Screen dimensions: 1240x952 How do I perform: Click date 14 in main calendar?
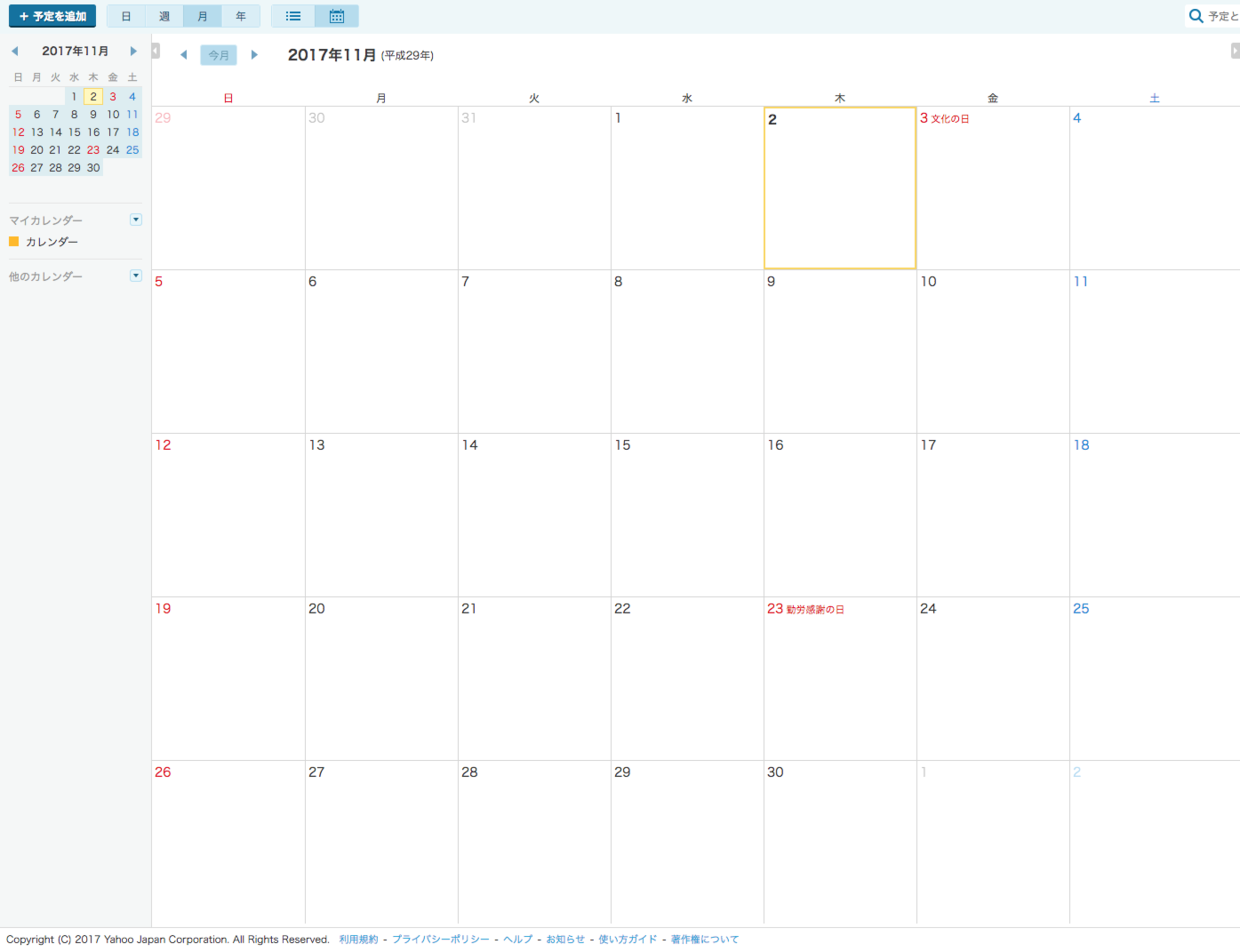click(470, 445)
